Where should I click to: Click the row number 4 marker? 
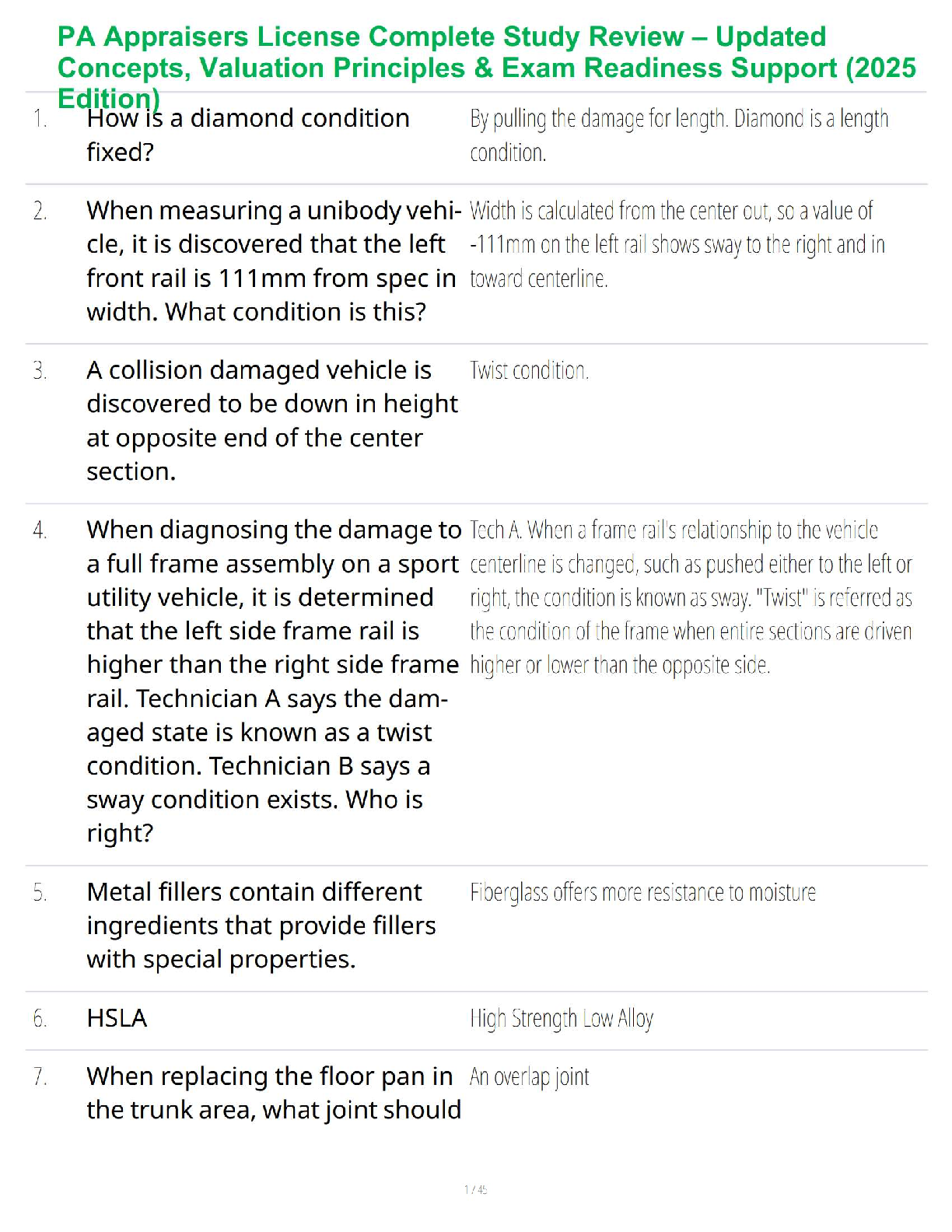tap(40, 530)
